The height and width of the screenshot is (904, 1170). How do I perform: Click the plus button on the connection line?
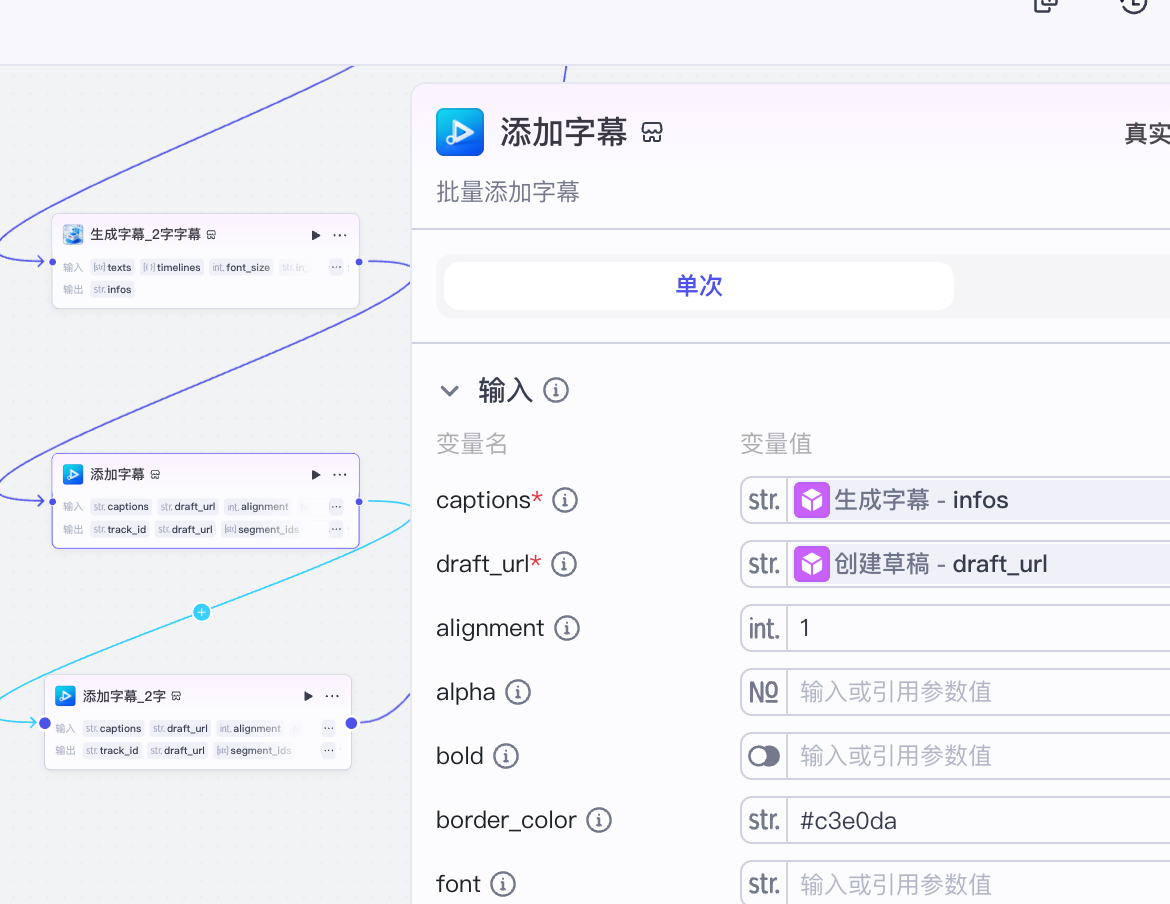tap(202, 612)
